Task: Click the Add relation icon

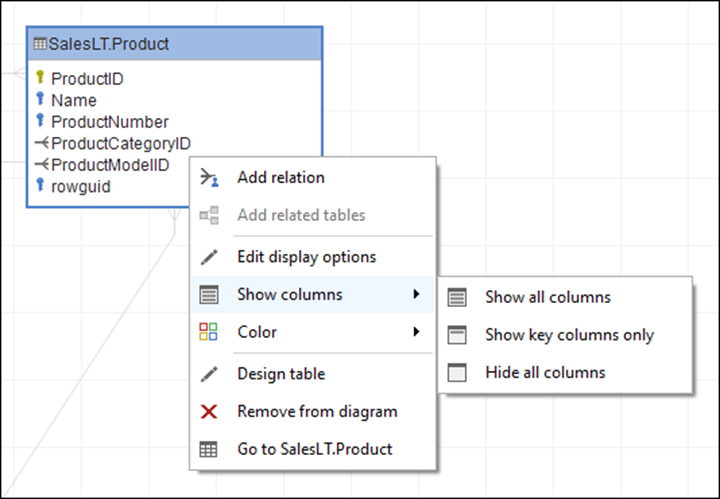Action: pyautogui.click(x=209, y=178)
